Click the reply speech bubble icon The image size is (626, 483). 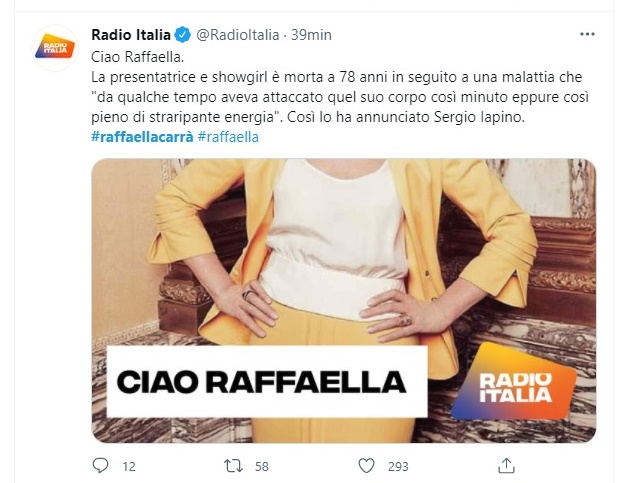coord(100,465)
